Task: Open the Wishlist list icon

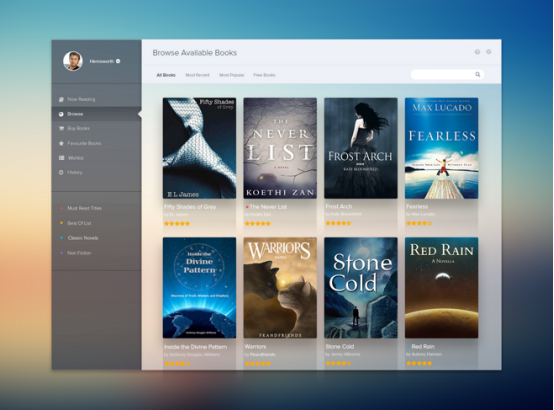Action: [61, 158]
